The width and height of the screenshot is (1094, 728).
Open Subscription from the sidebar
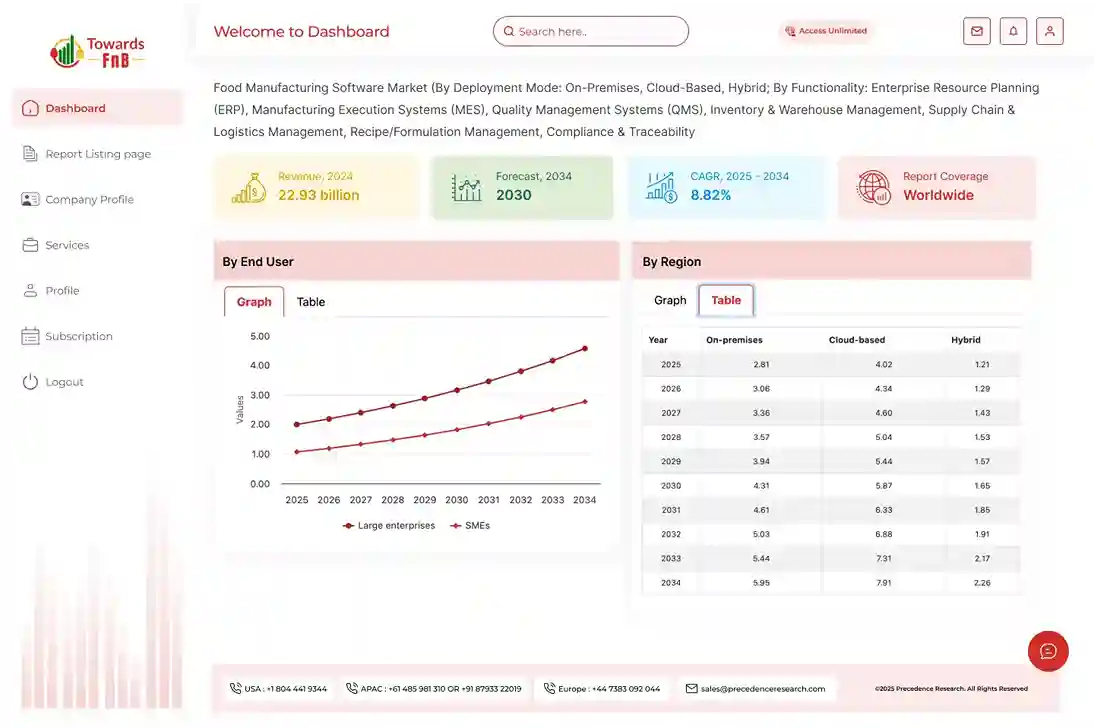pyautogui.click(x=78, y=337)
